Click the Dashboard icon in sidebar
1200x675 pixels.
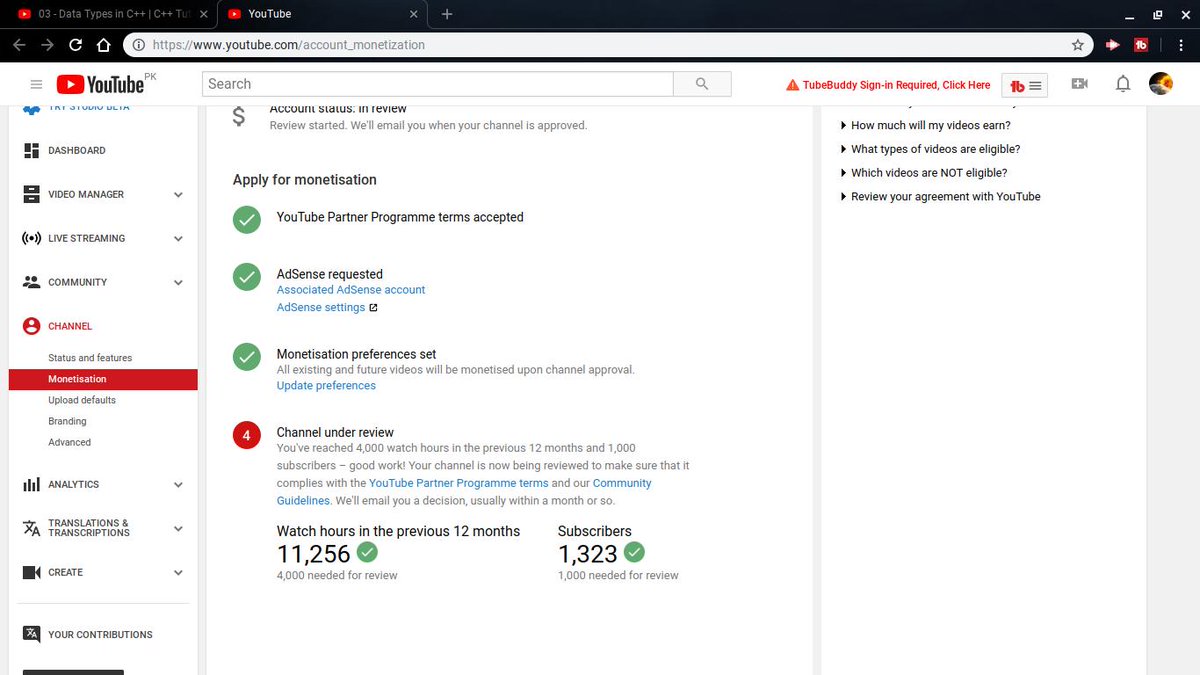point(31,150)
